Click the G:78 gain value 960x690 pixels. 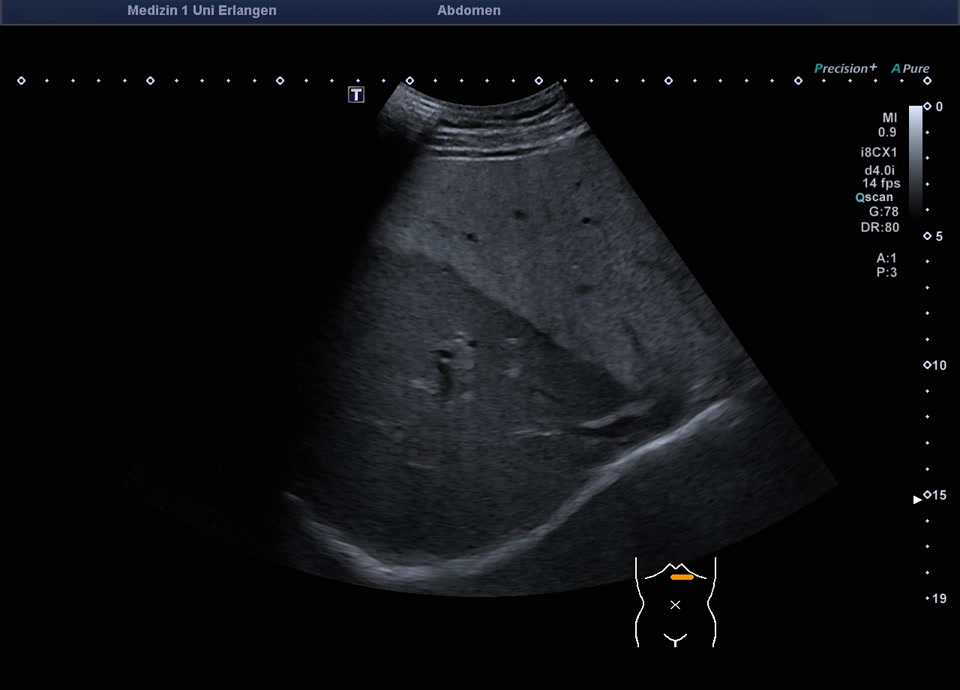(x=882, y=212)
